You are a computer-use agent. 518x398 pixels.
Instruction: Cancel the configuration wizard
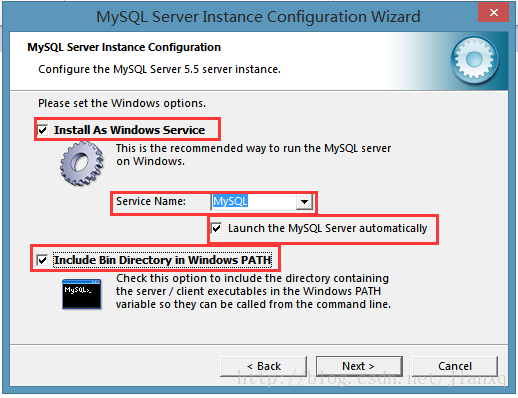[x=455, y=366]
